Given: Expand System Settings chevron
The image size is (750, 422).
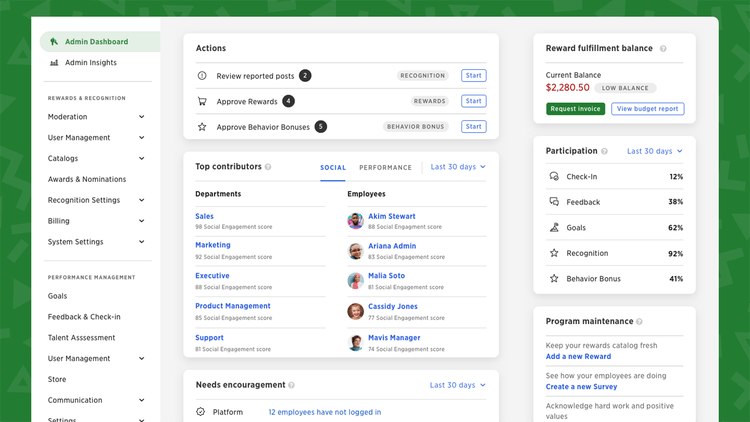Looking at the screenshot, I should coord(142,242).
